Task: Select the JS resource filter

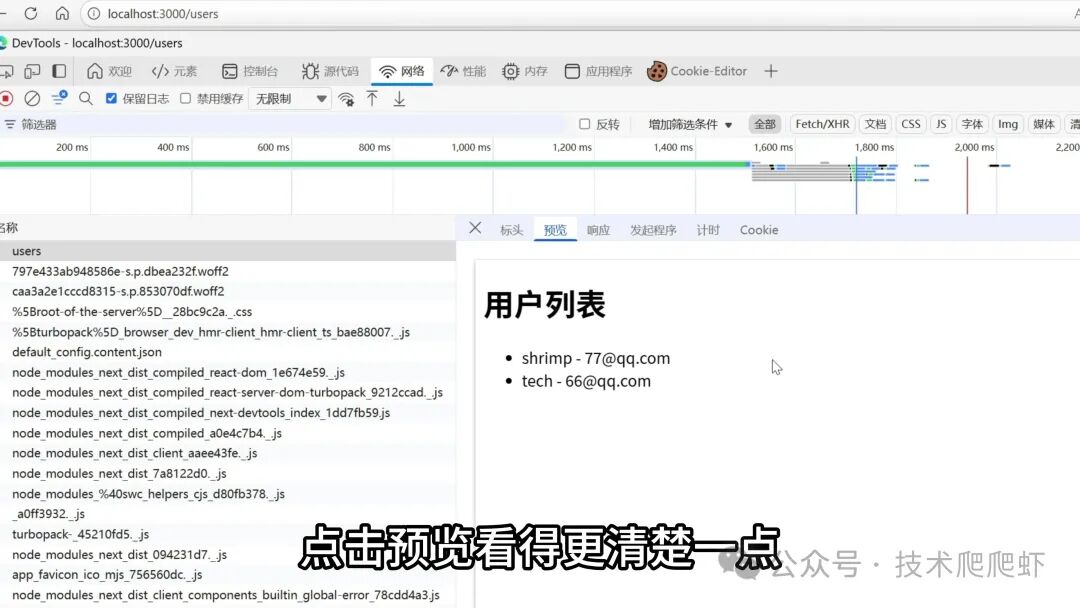Action: pos(940,123)
